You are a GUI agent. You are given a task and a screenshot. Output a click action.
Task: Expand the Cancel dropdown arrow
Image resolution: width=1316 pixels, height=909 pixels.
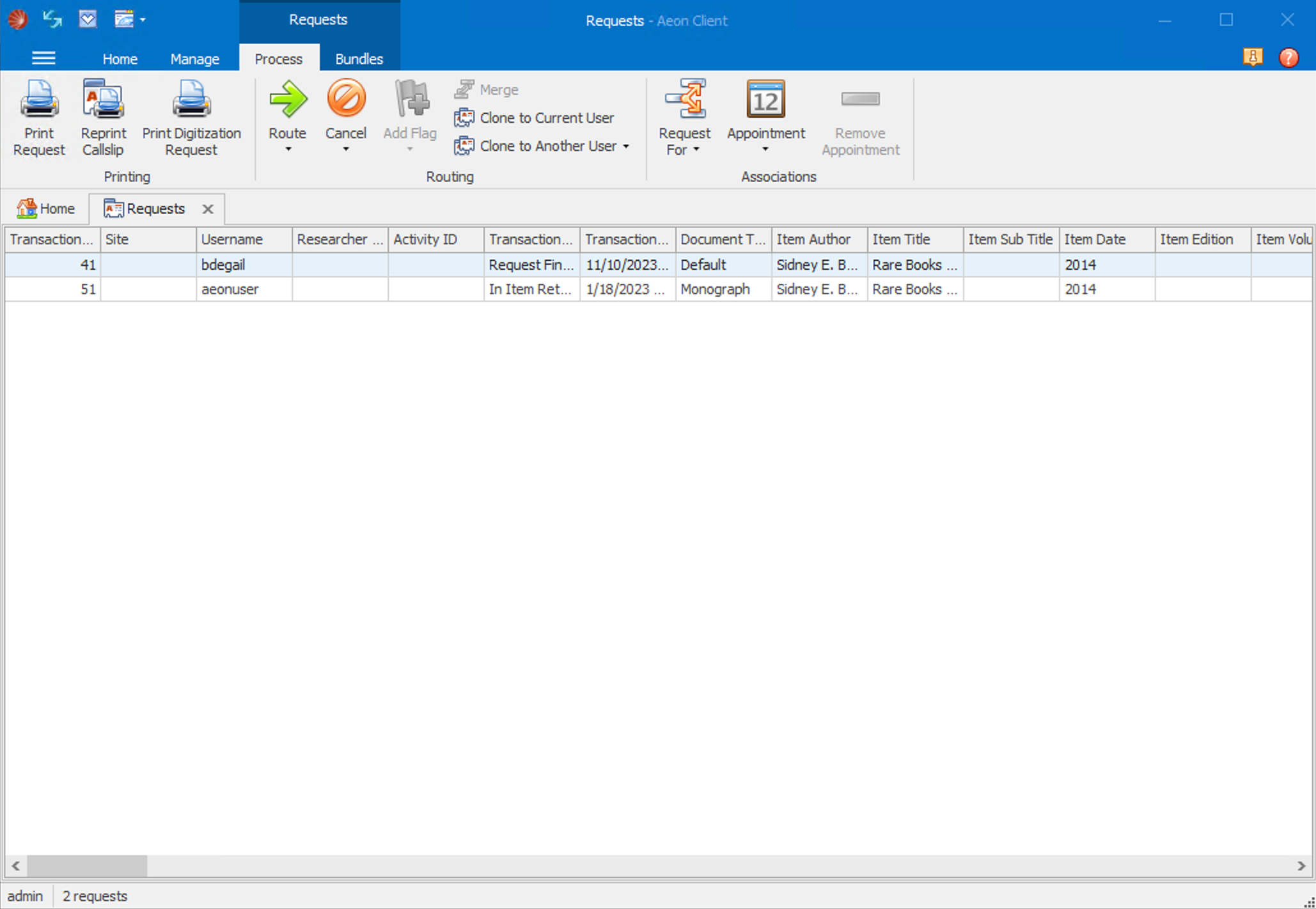[x=346, y=150]
